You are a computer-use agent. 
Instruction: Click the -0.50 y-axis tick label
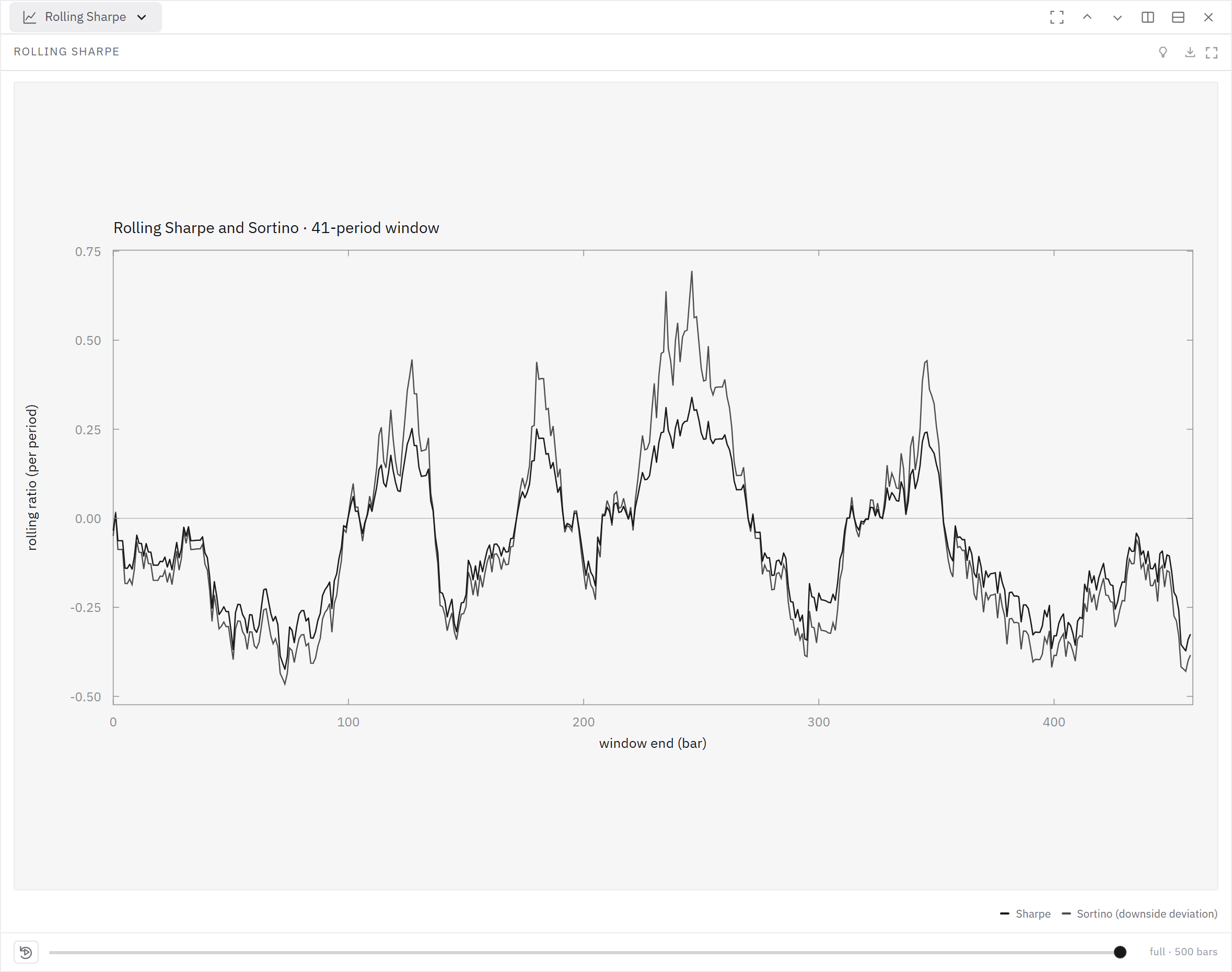pyautogui.click(x=85, y=697)
